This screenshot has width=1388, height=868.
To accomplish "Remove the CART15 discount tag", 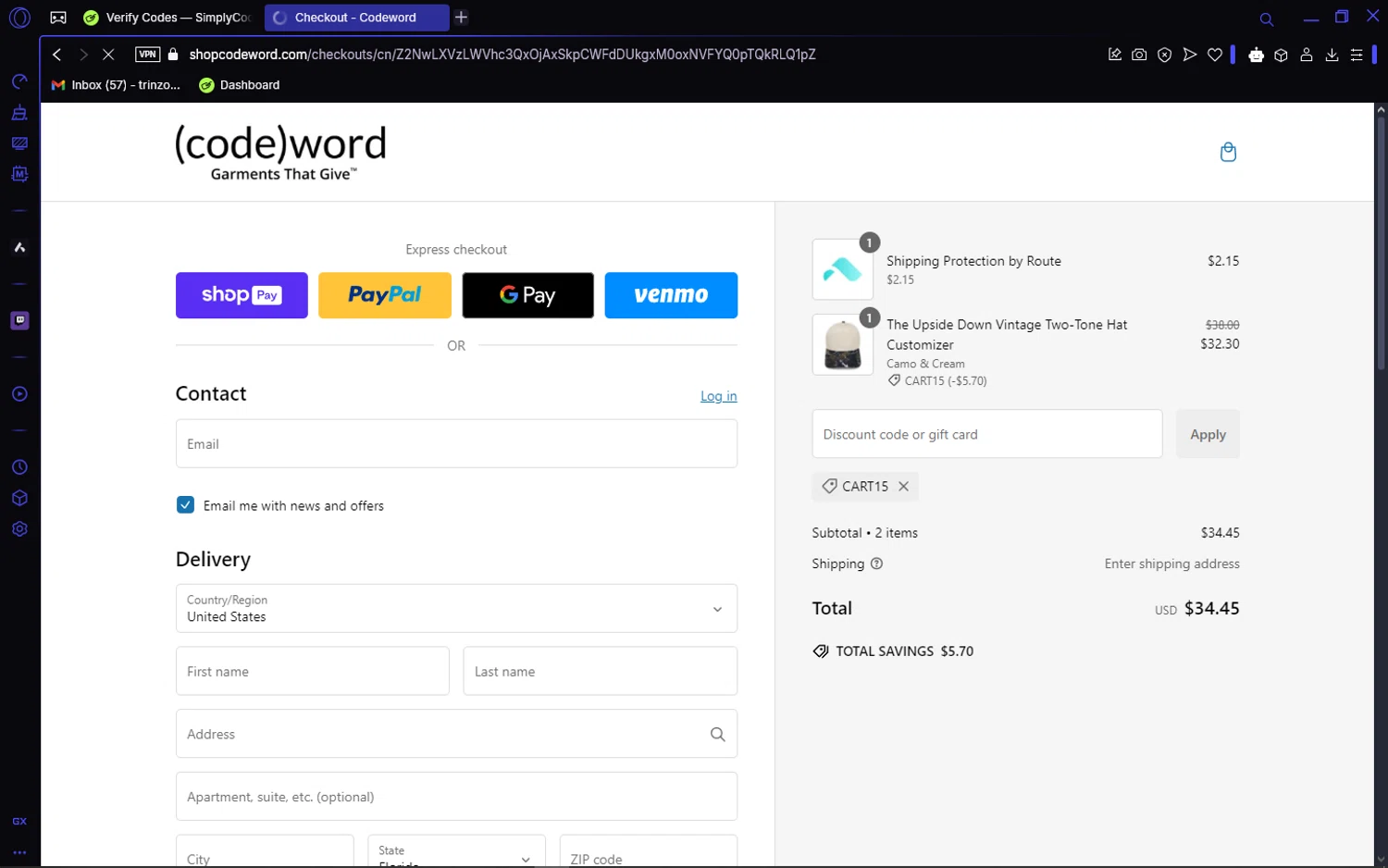I will (x=903, y=487).
